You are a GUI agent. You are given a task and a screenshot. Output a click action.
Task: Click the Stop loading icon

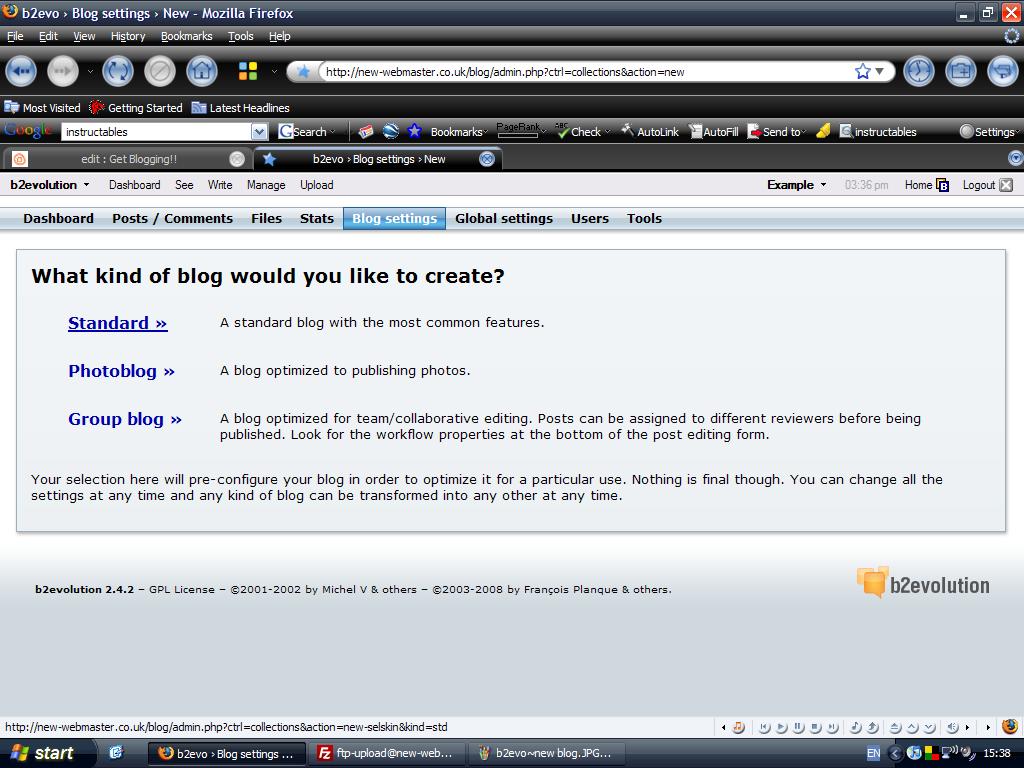pyautogui.click(x=160, y=71)
